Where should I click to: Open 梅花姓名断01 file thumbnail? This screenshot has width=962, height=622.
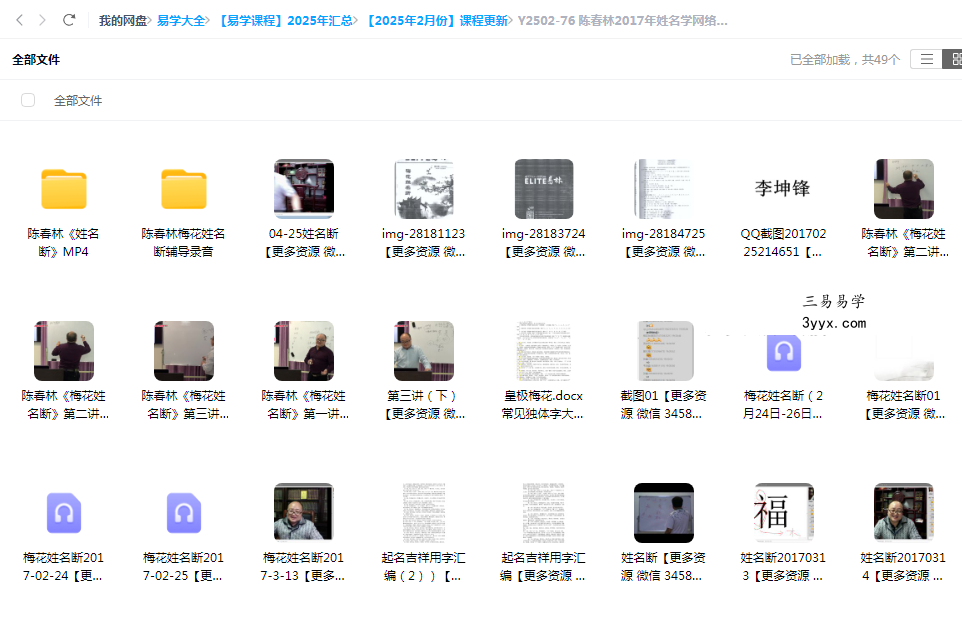click(904, 358)
